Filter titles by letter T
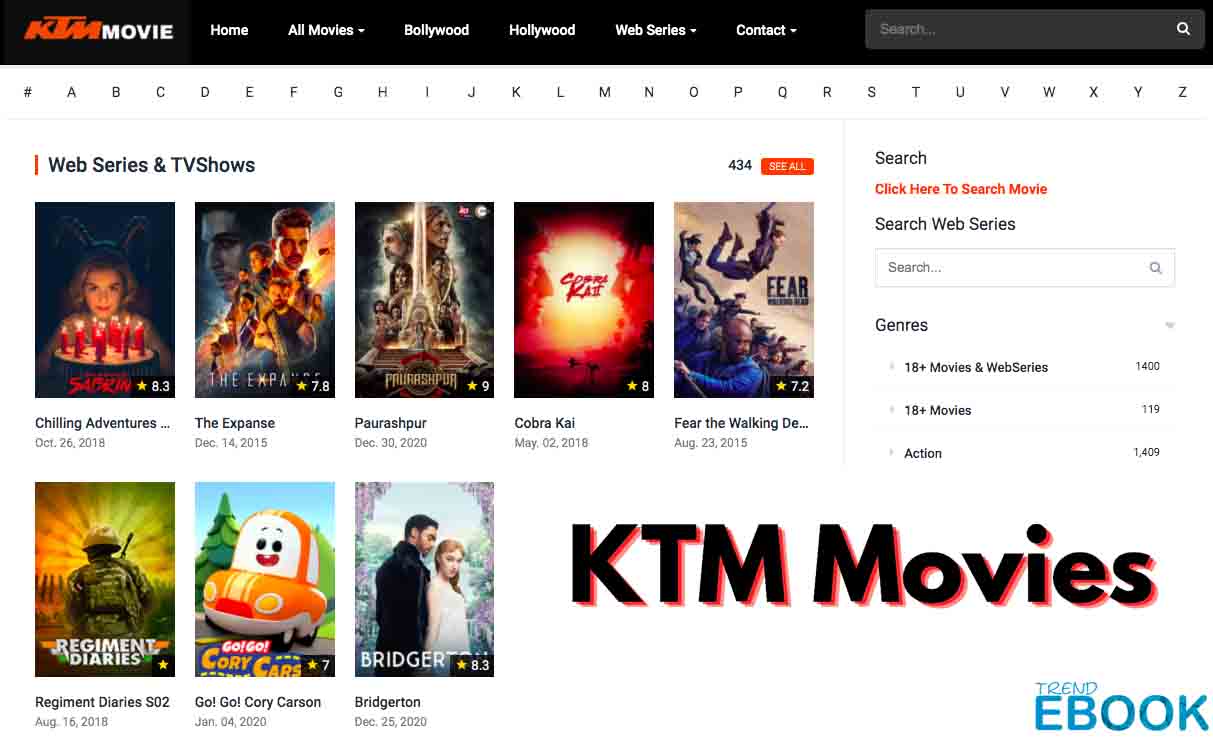The width and height of the screenshot is (1213, 739). point(915,92)
